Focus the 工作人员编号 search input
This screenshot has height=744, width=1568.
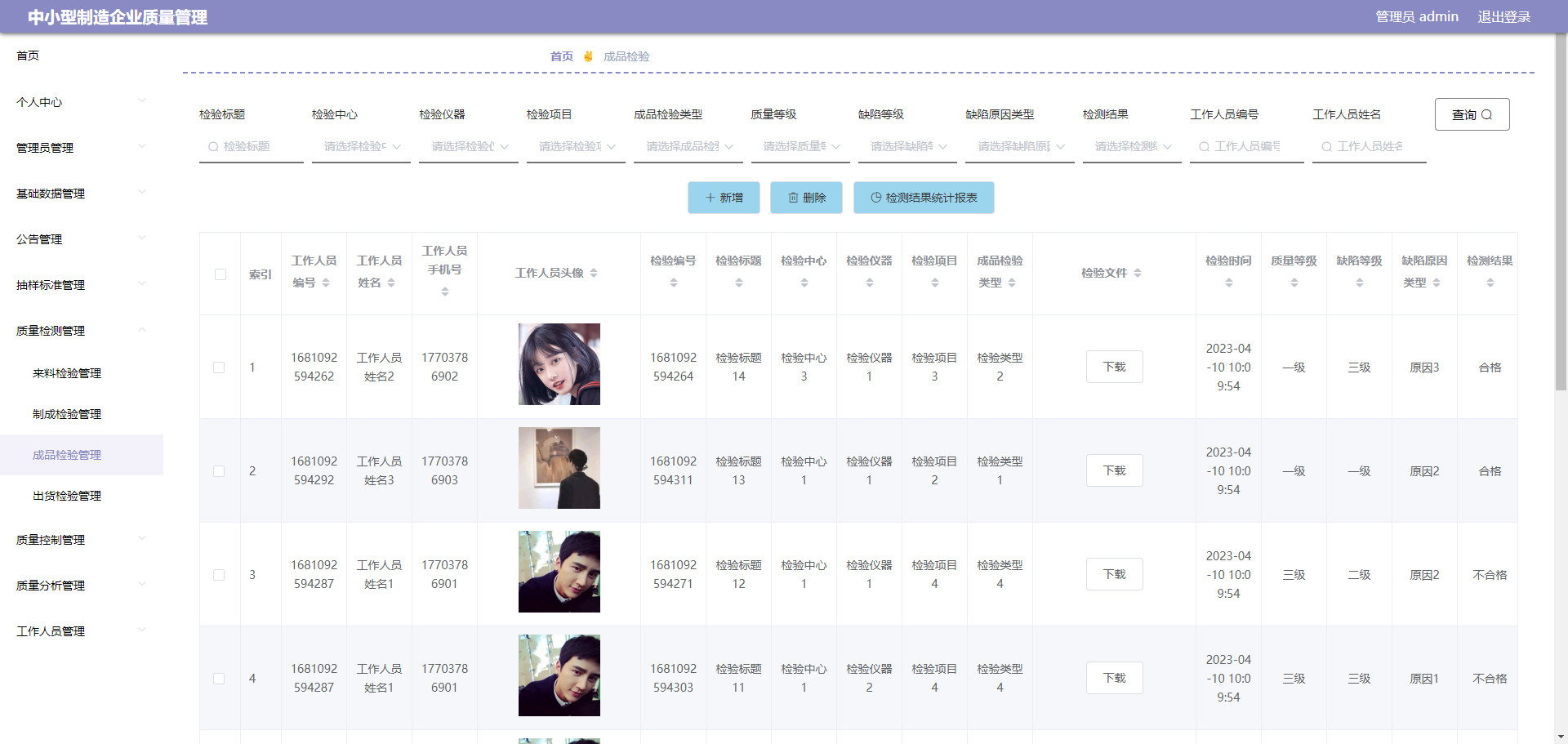[1247, 147]
